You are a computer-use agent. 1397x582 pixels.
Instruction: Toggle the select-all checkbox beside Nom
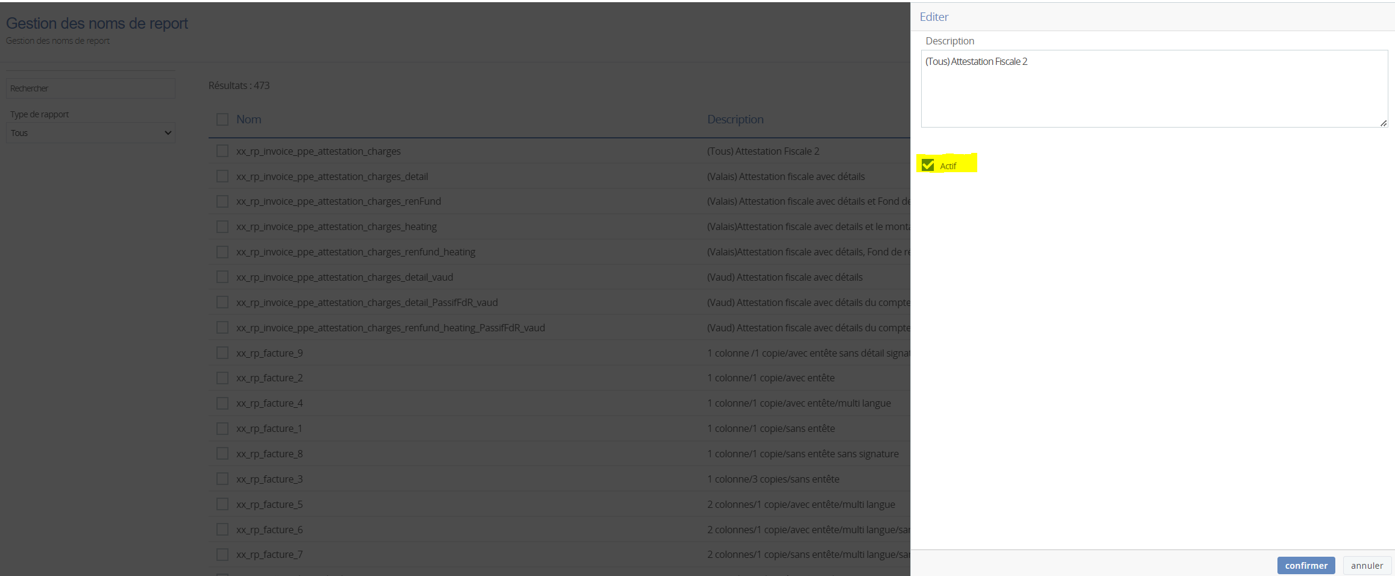(222, 119)
